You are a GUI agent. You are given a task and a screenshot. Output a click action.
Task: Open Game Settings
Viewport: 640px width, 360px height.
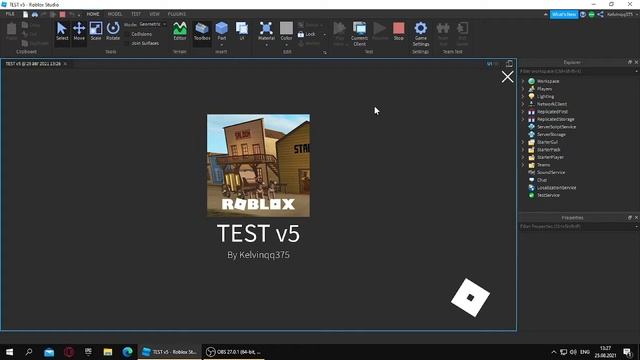[420, 33]
